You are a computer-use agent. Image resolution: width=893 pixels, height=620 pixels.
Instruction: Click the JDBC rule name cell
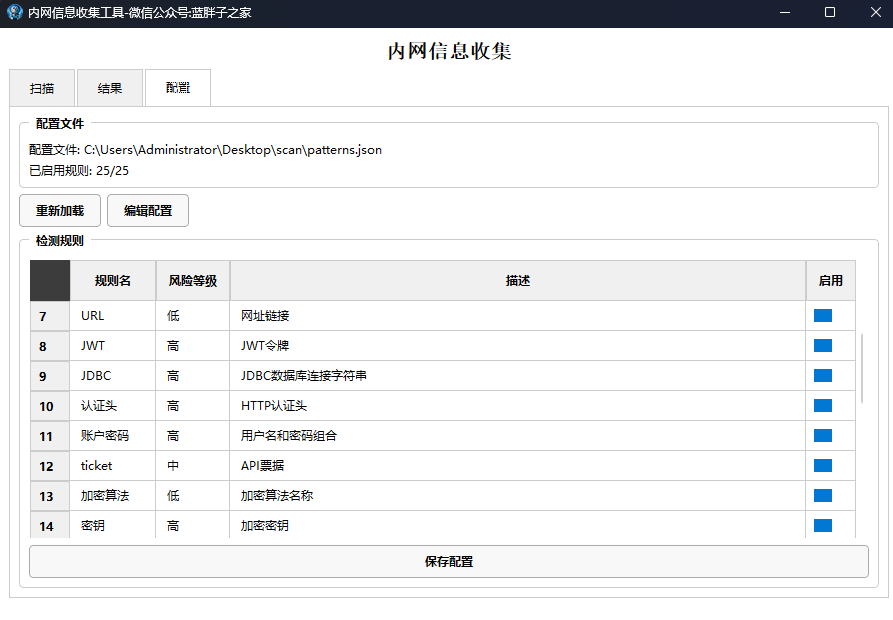[x=113, y=376]
